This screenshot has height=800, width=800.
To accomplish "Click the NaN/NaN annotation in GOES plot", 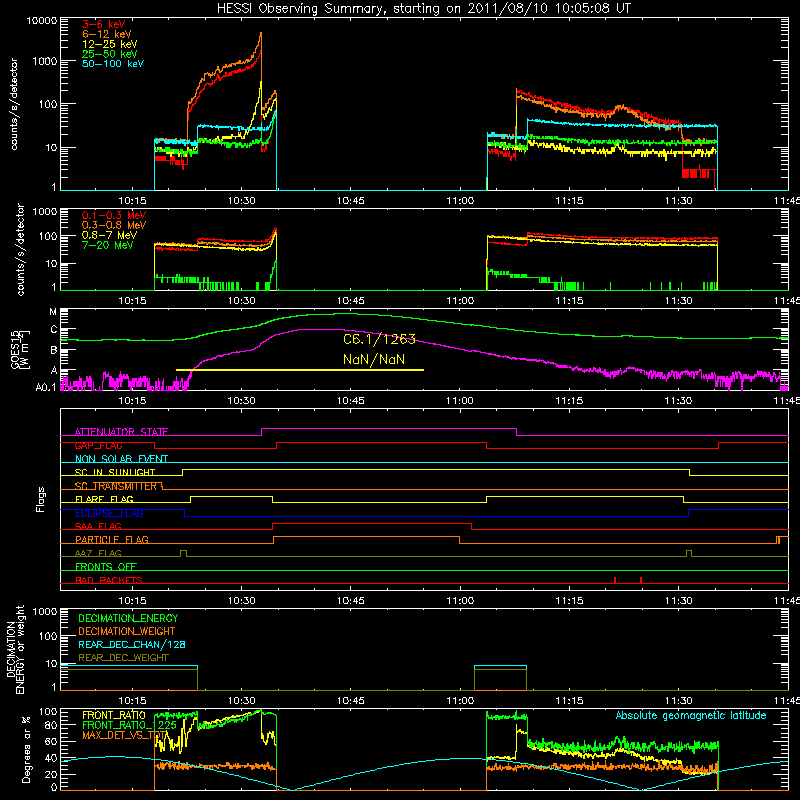I will (x=374, y=359).
